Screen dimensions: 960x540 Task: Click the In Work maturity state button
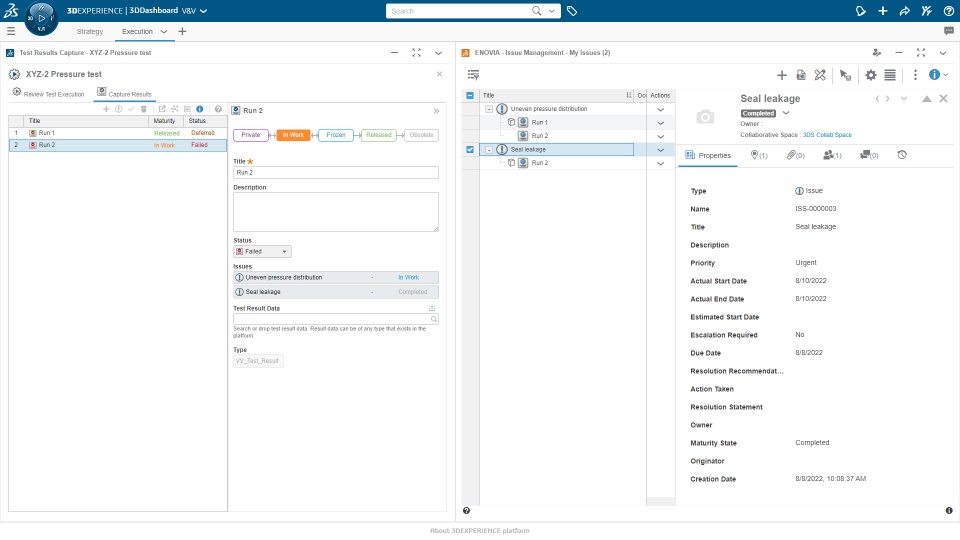pos(293,135)
